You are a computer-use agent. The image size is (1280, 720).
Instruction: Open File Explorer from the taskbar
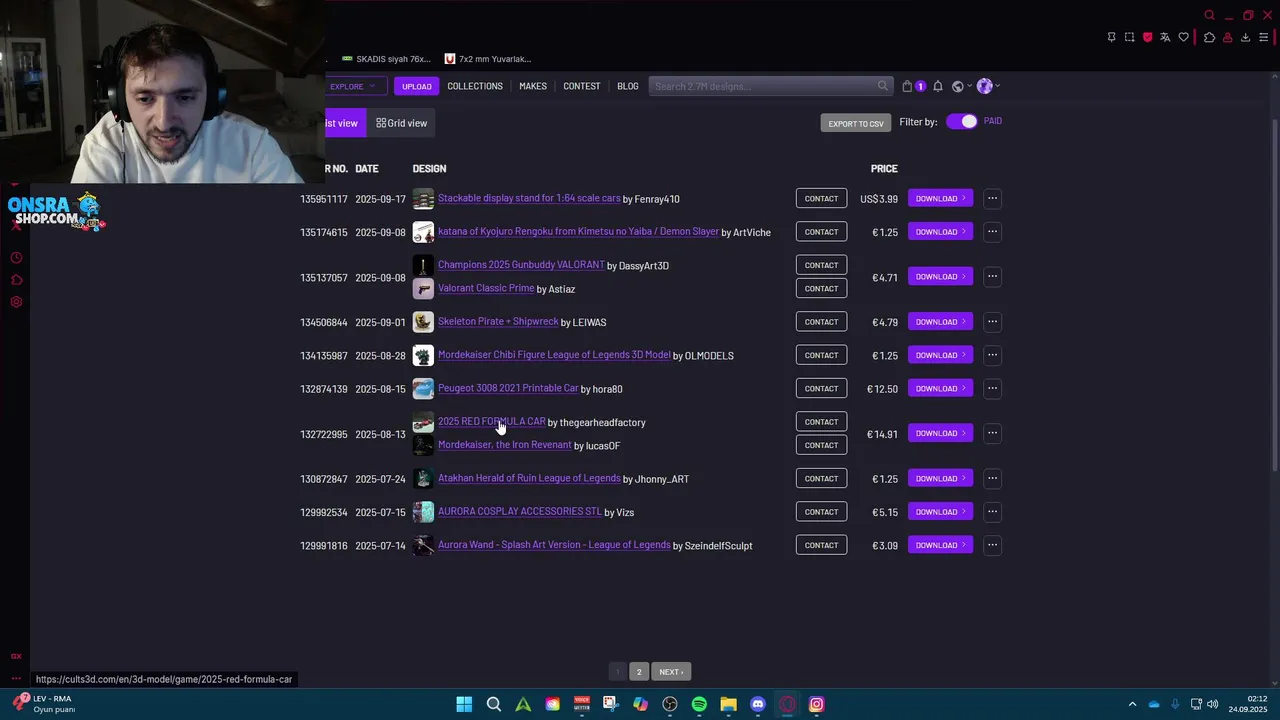[728, 704]
